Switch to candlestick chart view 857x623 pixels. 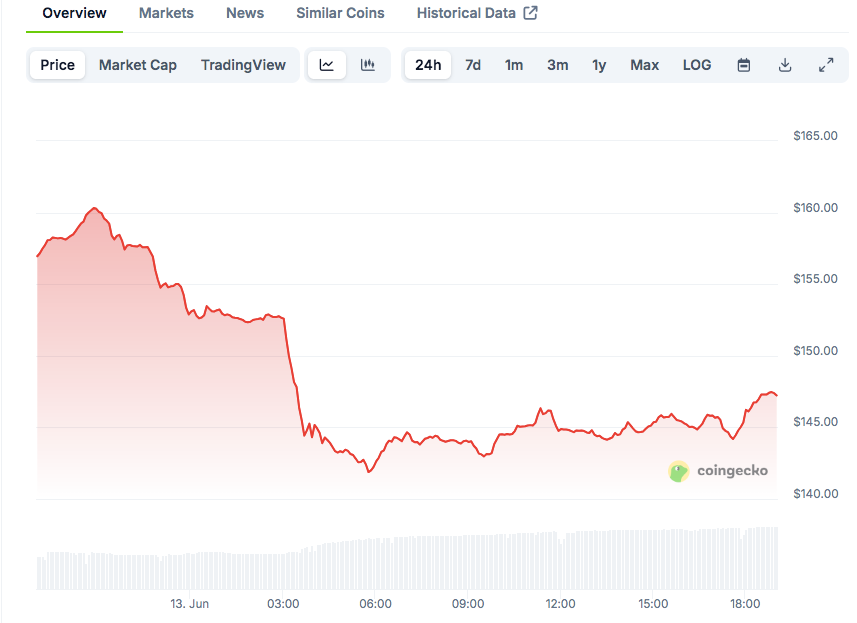coord(368,65)
